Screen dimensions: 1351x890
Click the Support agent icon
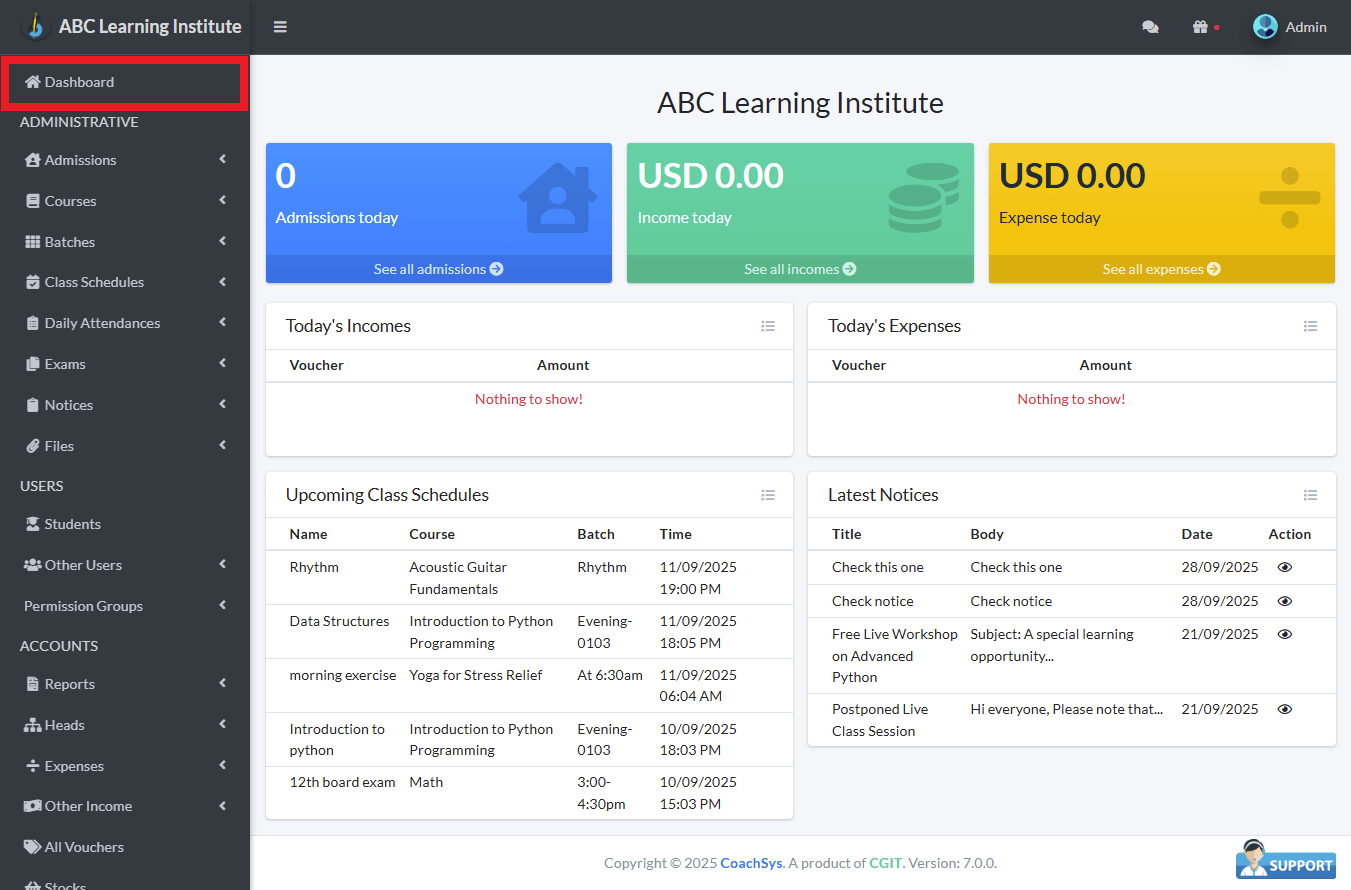point(1286,860)
